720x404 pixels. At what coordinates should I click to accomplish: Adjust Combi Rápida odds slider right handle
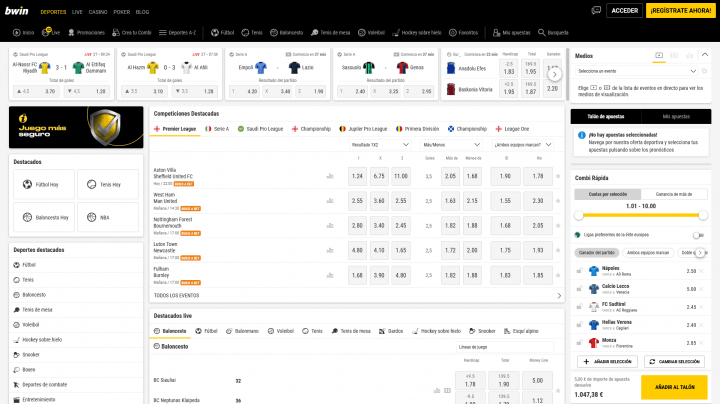tap(703, 215)
